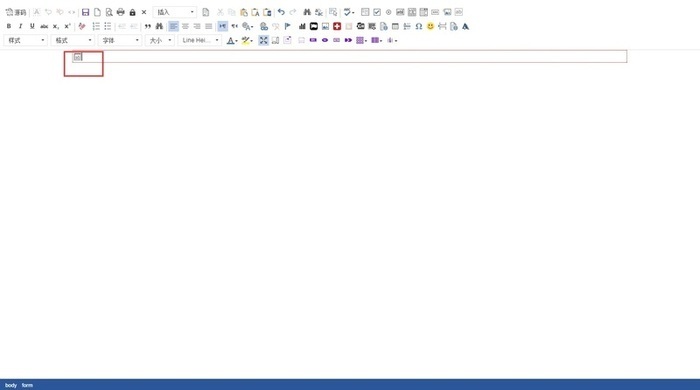Insert a link with chain icon
700x390 pixels.
[x=264, y=26]
